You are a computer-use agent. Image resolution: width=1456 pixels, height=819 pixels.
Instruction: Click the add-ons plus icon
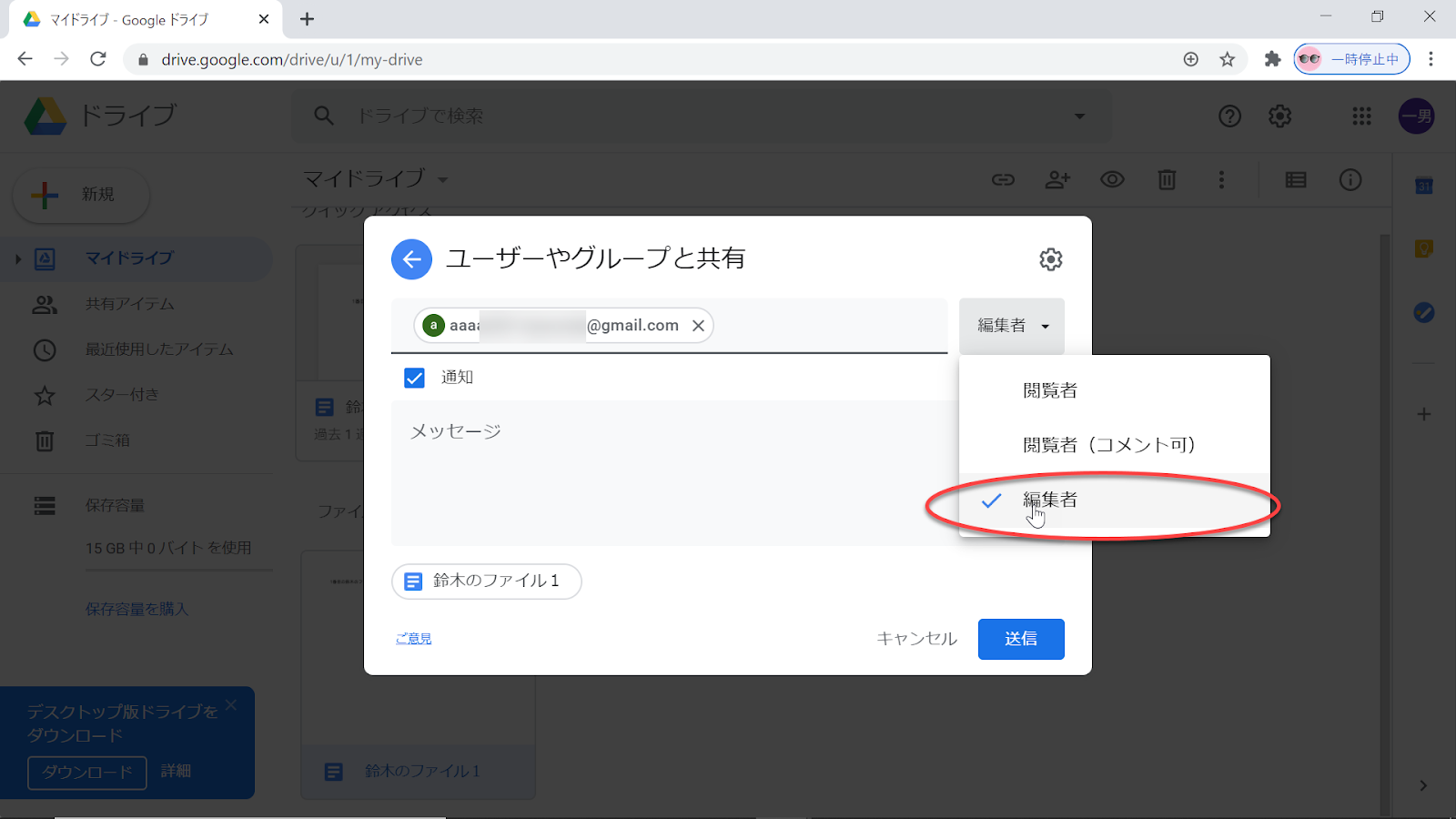(1424, 414)
